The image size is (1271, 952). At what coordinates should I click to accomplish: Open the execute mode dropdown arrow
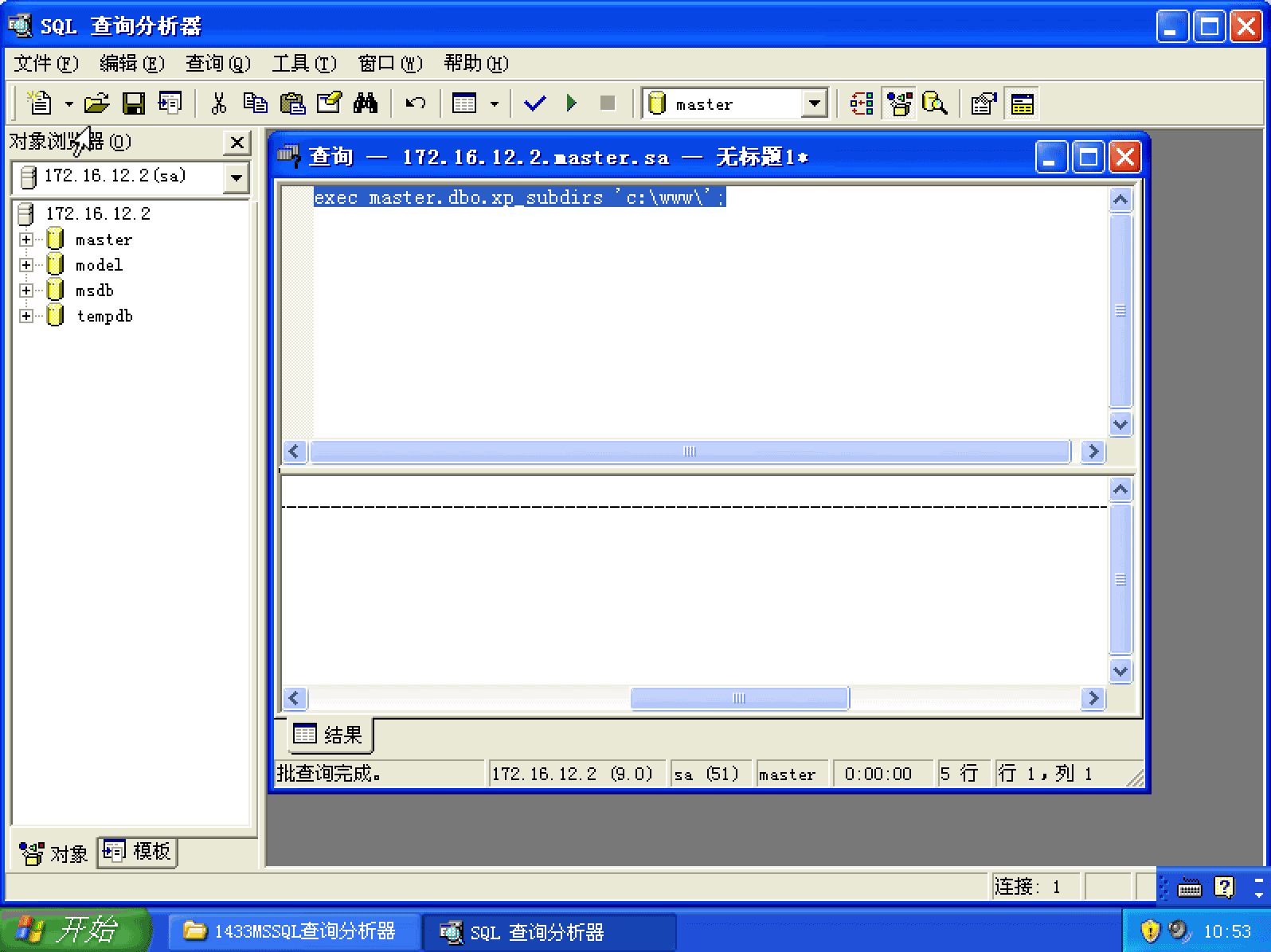pyautogui.click(x=495, y=104)
